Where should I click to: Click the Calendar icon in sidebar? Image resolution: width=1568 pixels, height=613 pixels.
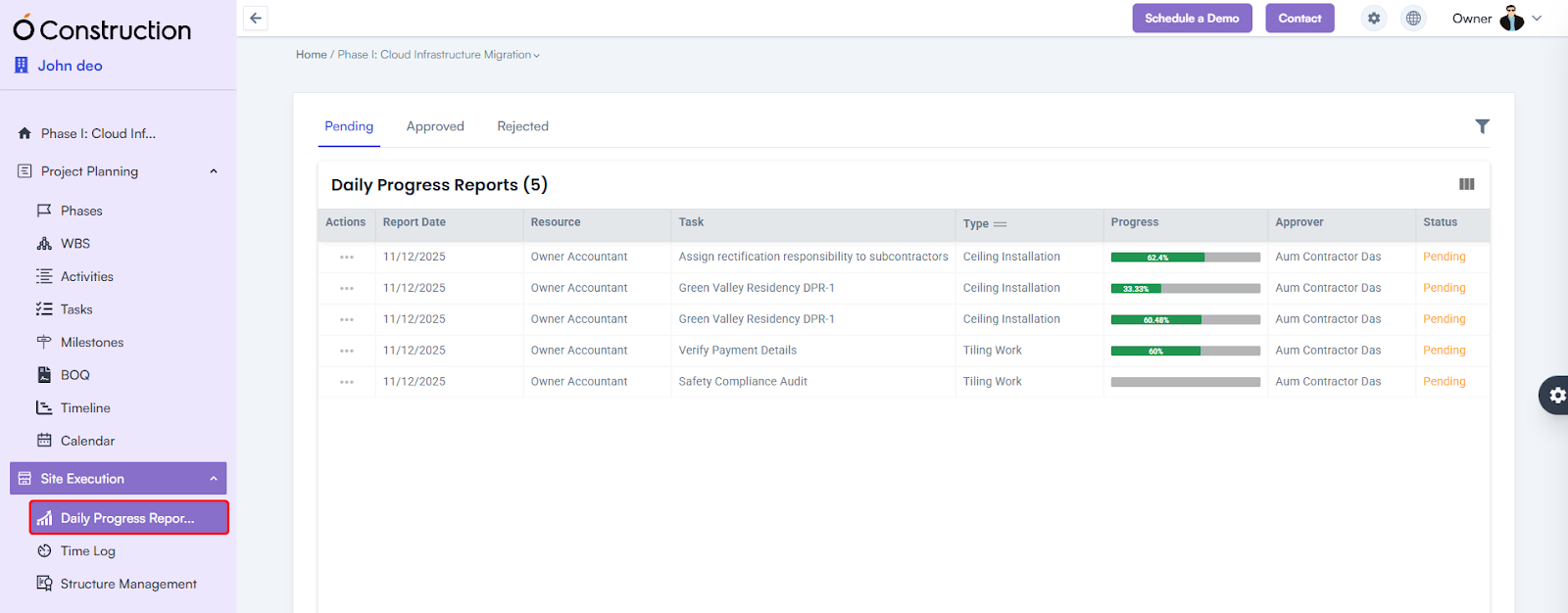(x=44, y=441)
